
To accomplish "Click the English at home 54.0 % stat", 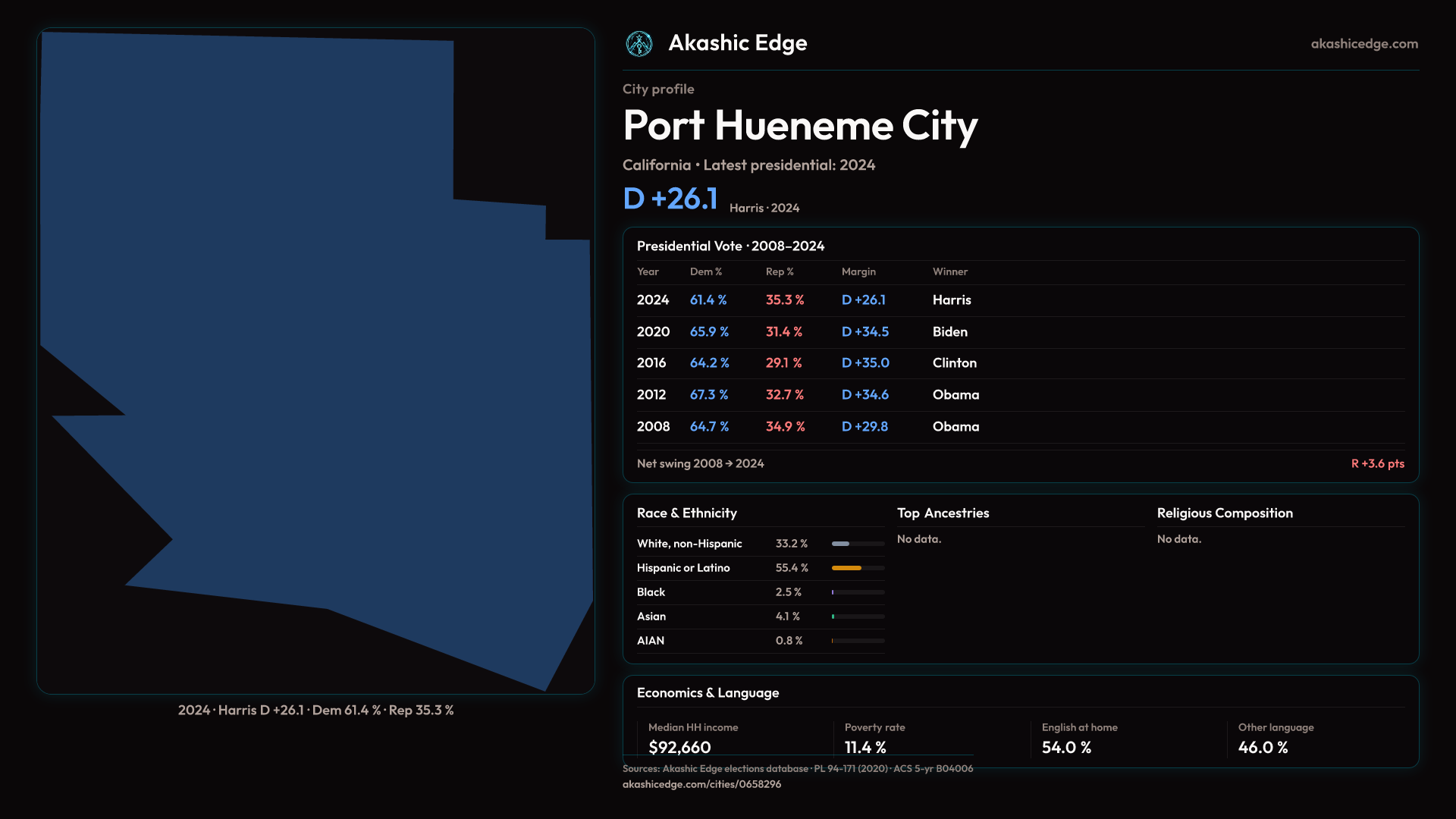I will [x=1066, y=747].
